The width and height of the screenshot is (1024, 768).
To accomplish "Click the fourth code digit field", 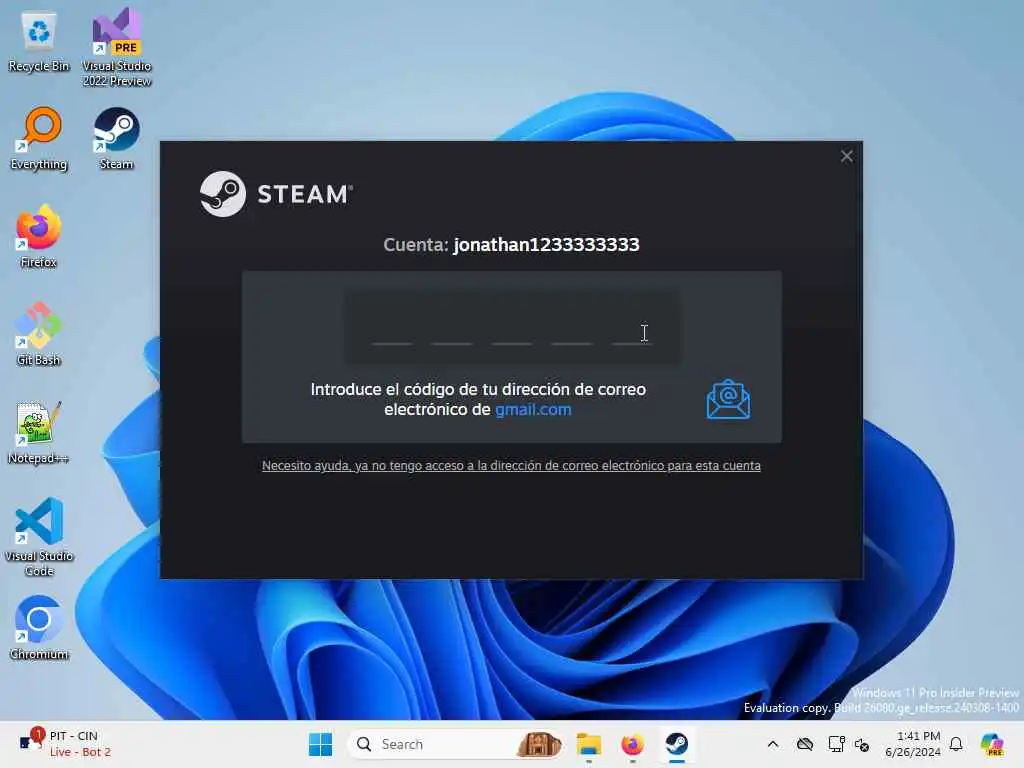I will [572, 328].
